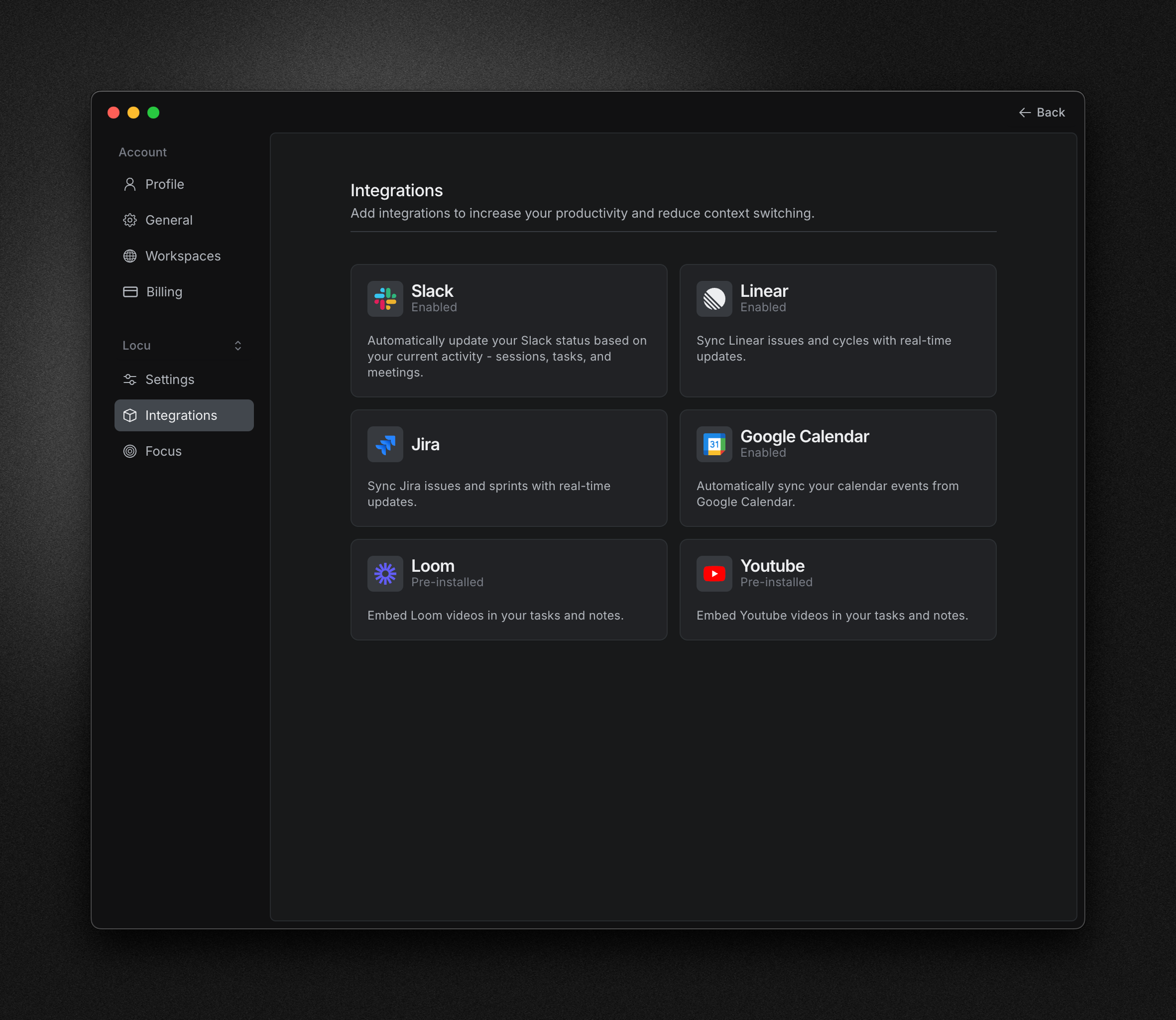The width and height of the screenshot is (1176, 1020).
Task: Click the Slack Enabled status label
Action: [434, 307]
